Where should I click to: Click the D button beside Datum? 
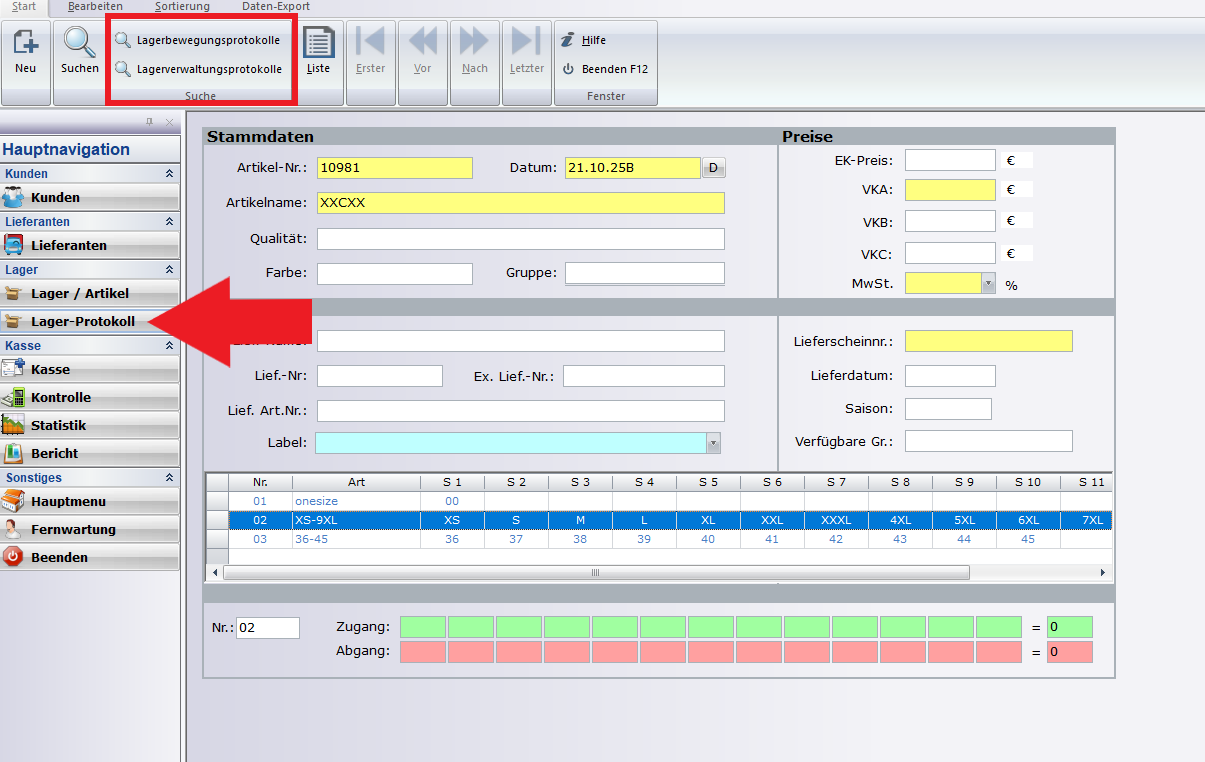(713, 168)
